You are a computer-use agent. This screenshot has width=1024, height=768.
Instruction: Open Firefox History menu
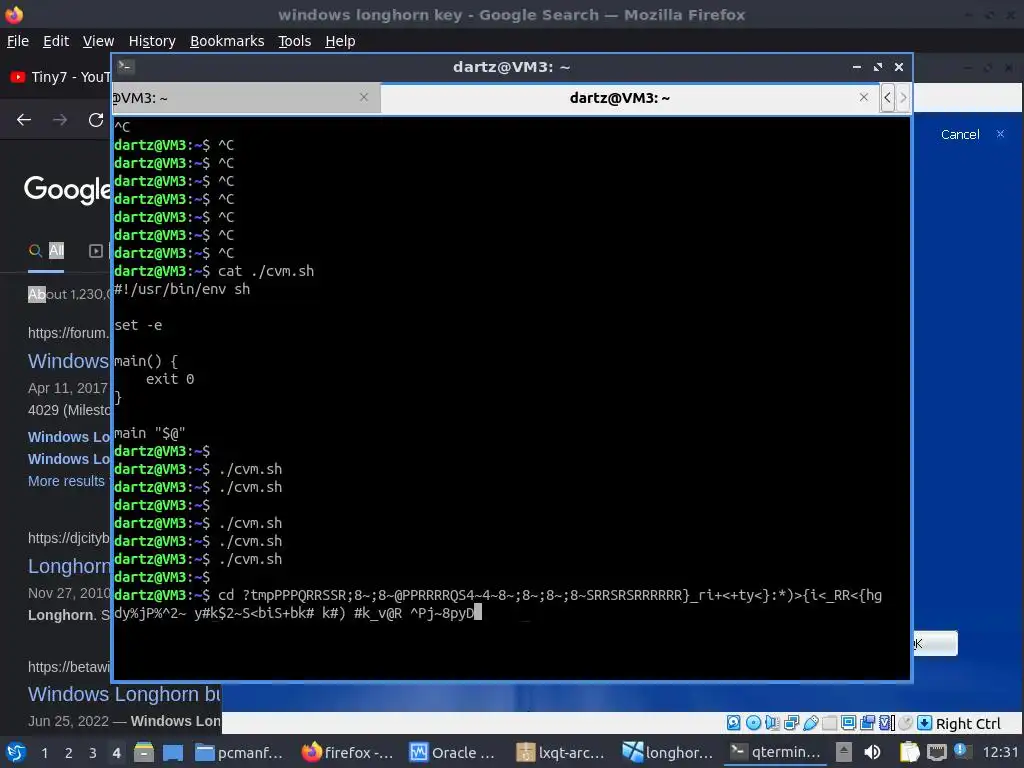point(152,41)
